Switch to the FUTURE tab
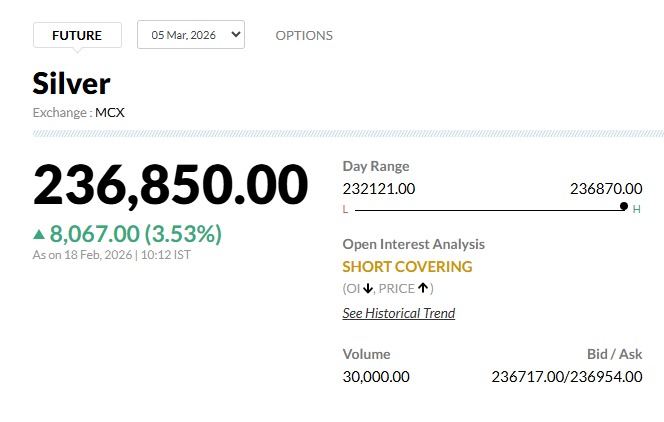The width and height of the screenshot is (664, 422). tap(77, 35)
